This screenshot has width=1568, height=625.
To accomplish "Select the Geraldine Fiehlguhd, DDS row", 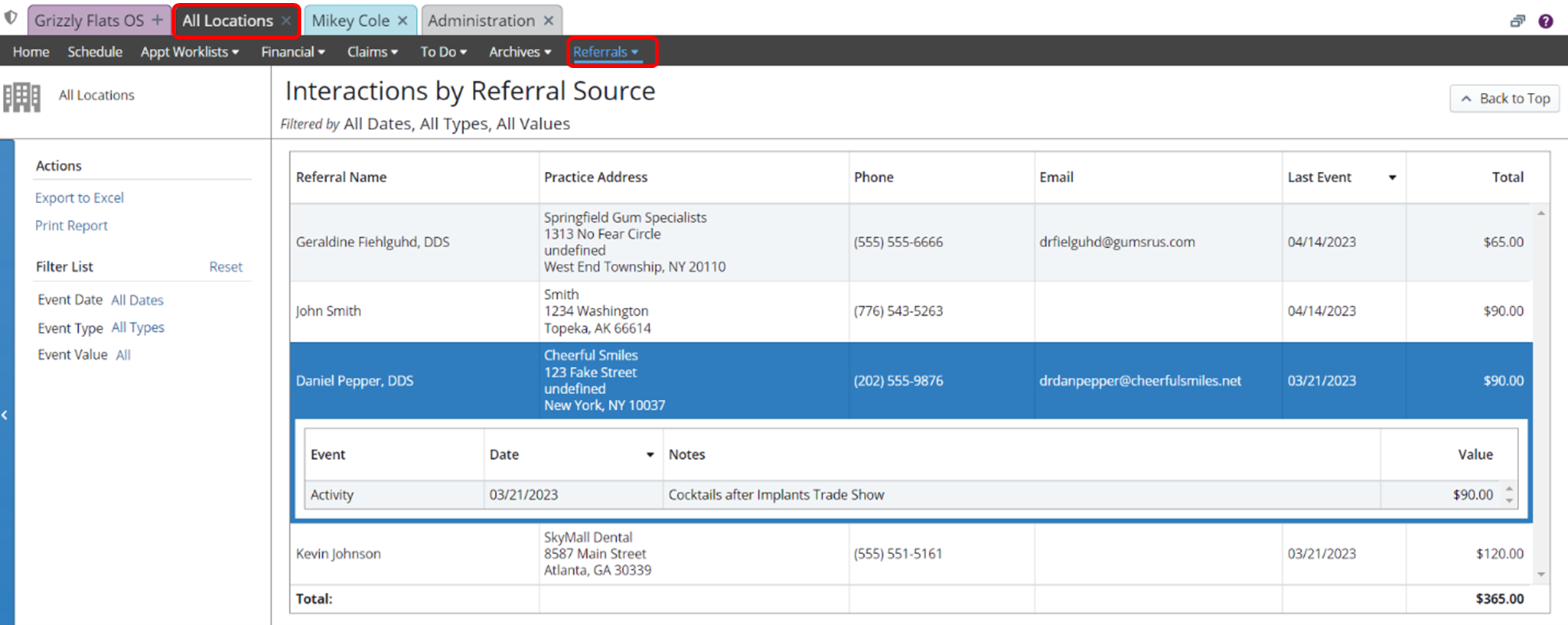I will click(911, 242).
